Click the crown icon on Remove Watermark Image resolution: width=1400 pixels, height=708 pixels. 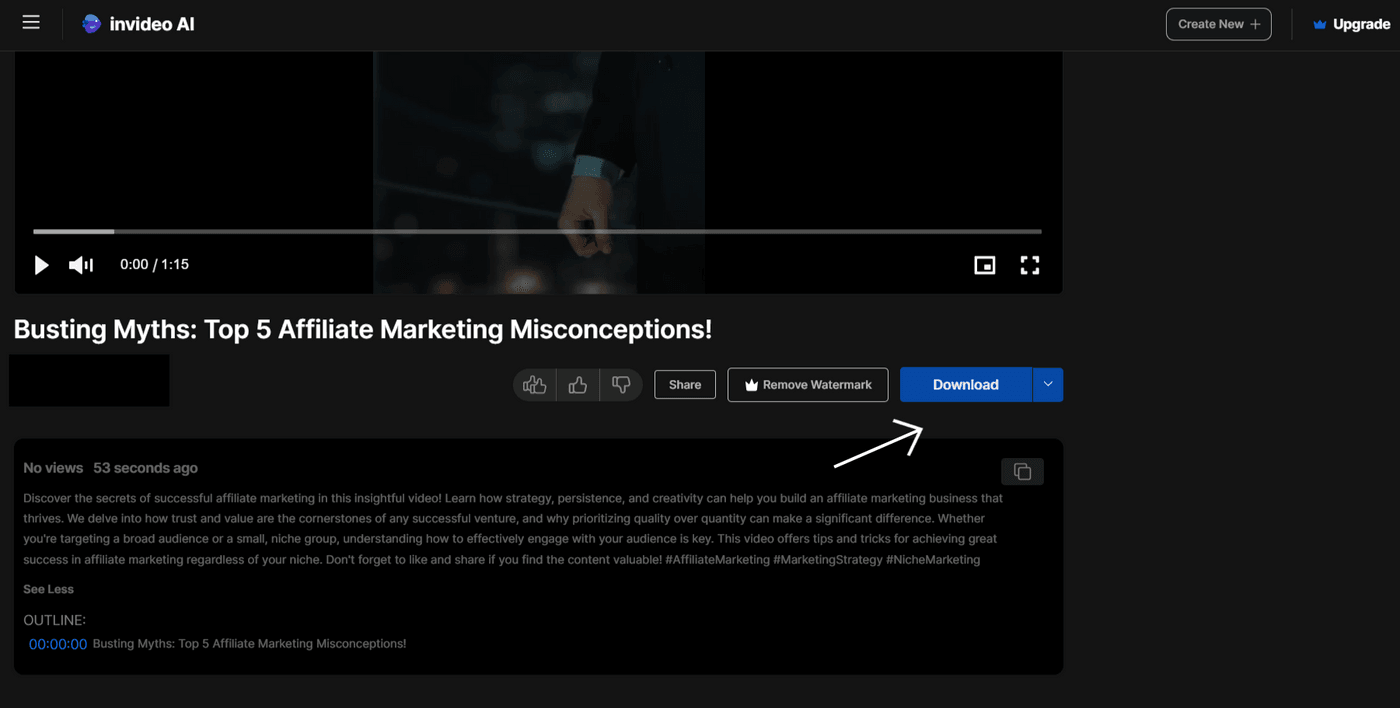(750, 384)
